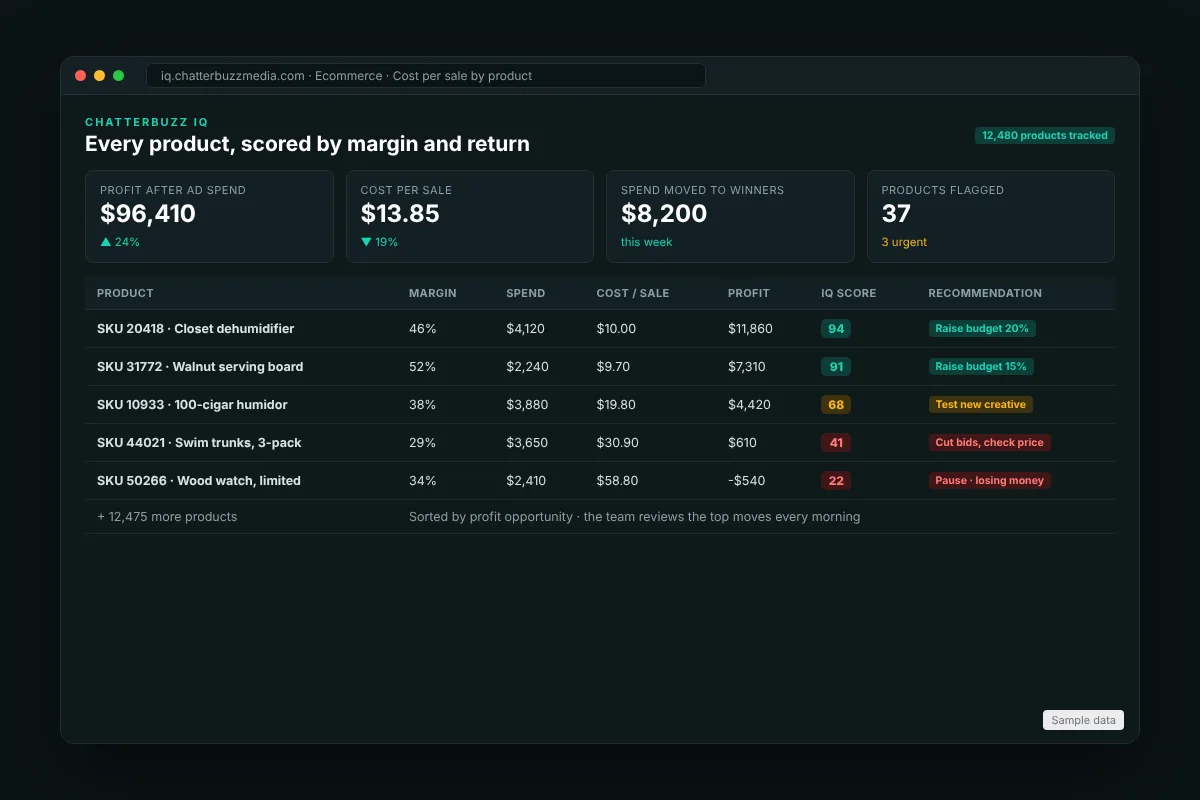Select SKU 31772 Walnut serving board row
The height and width of the screenshot is (800, 1200).
pos(600,367)
